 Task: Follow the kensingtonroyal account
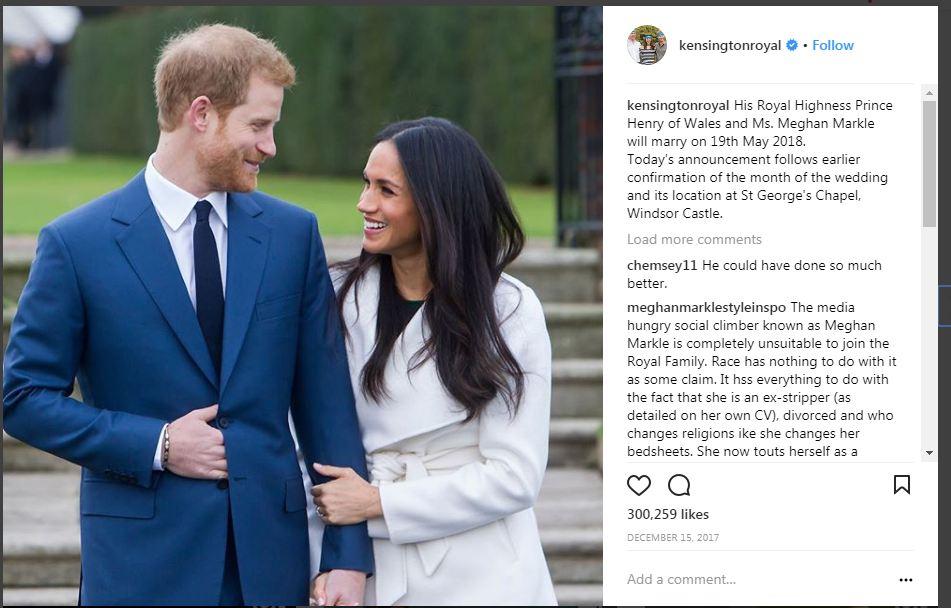point(833,46)
